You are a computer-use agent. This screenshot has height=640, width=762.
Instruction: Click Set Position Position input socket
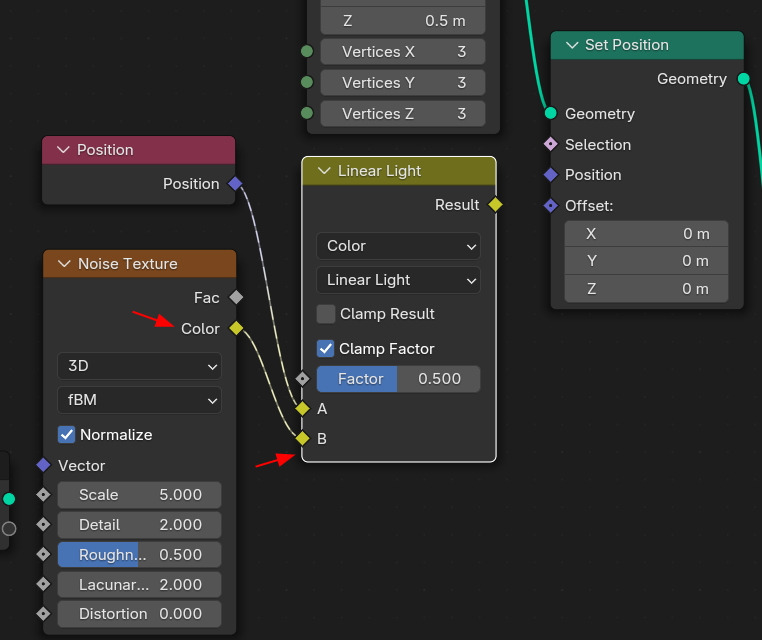[x=551, y=174]
